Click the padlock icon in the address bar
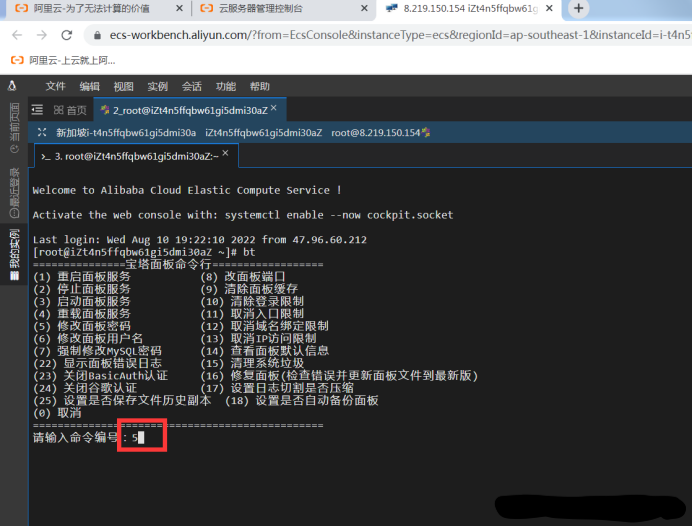 pyautogui.click(x=97, y=35)
